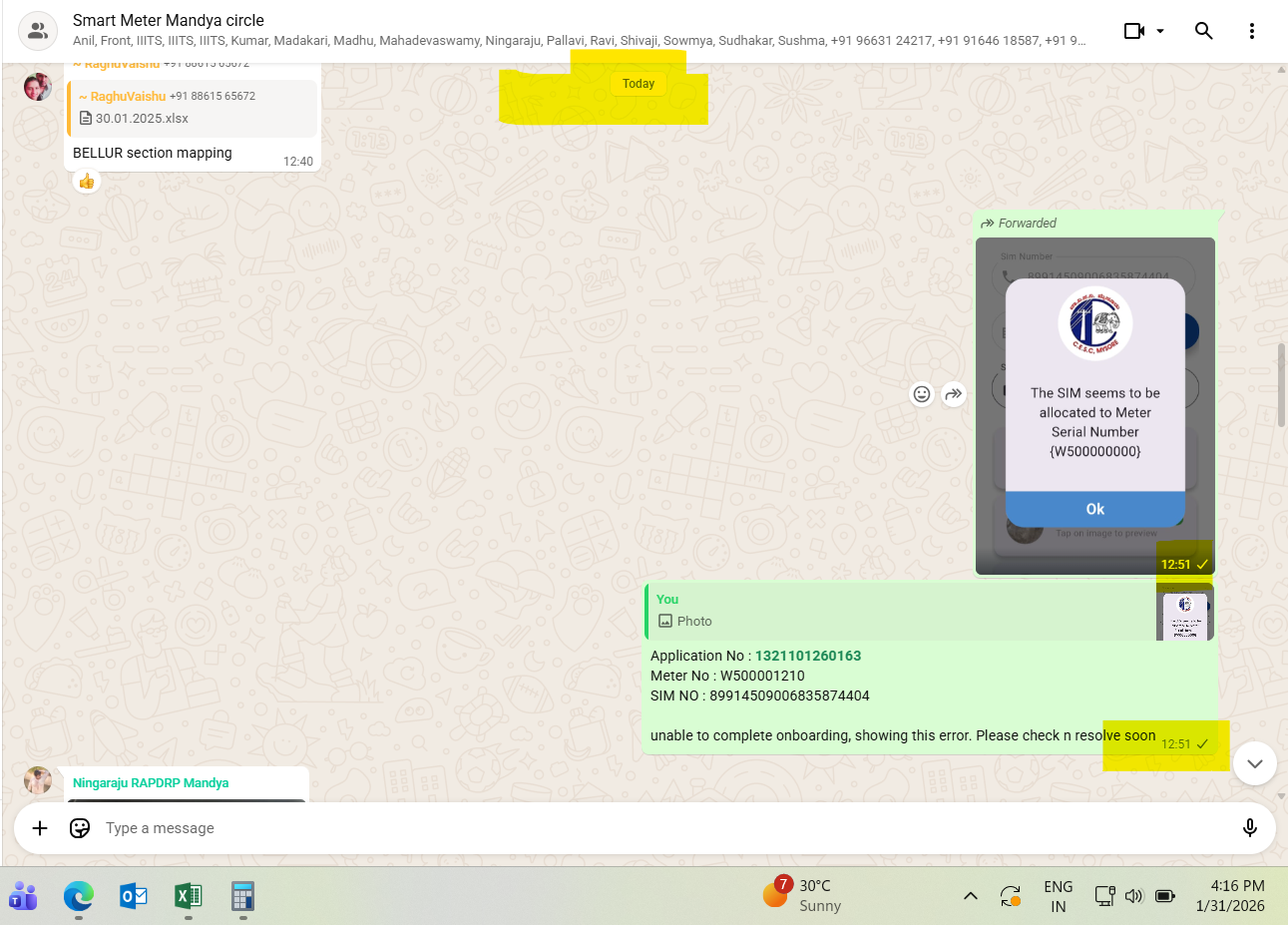Screen dimensions: 1288x925
Task: Click the Application No 1321101260163 link
Action: [x=808, y=656]
